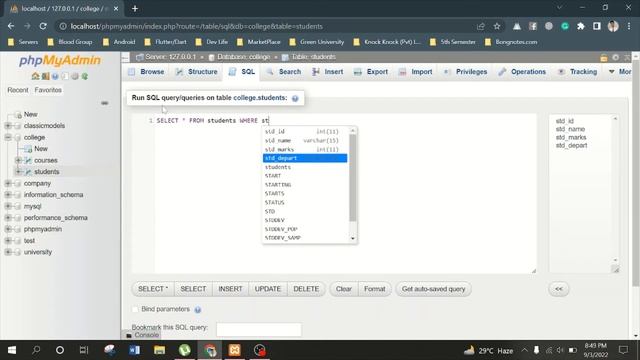
Task: Open the notification center icon
Action: (x=623, y=350)
